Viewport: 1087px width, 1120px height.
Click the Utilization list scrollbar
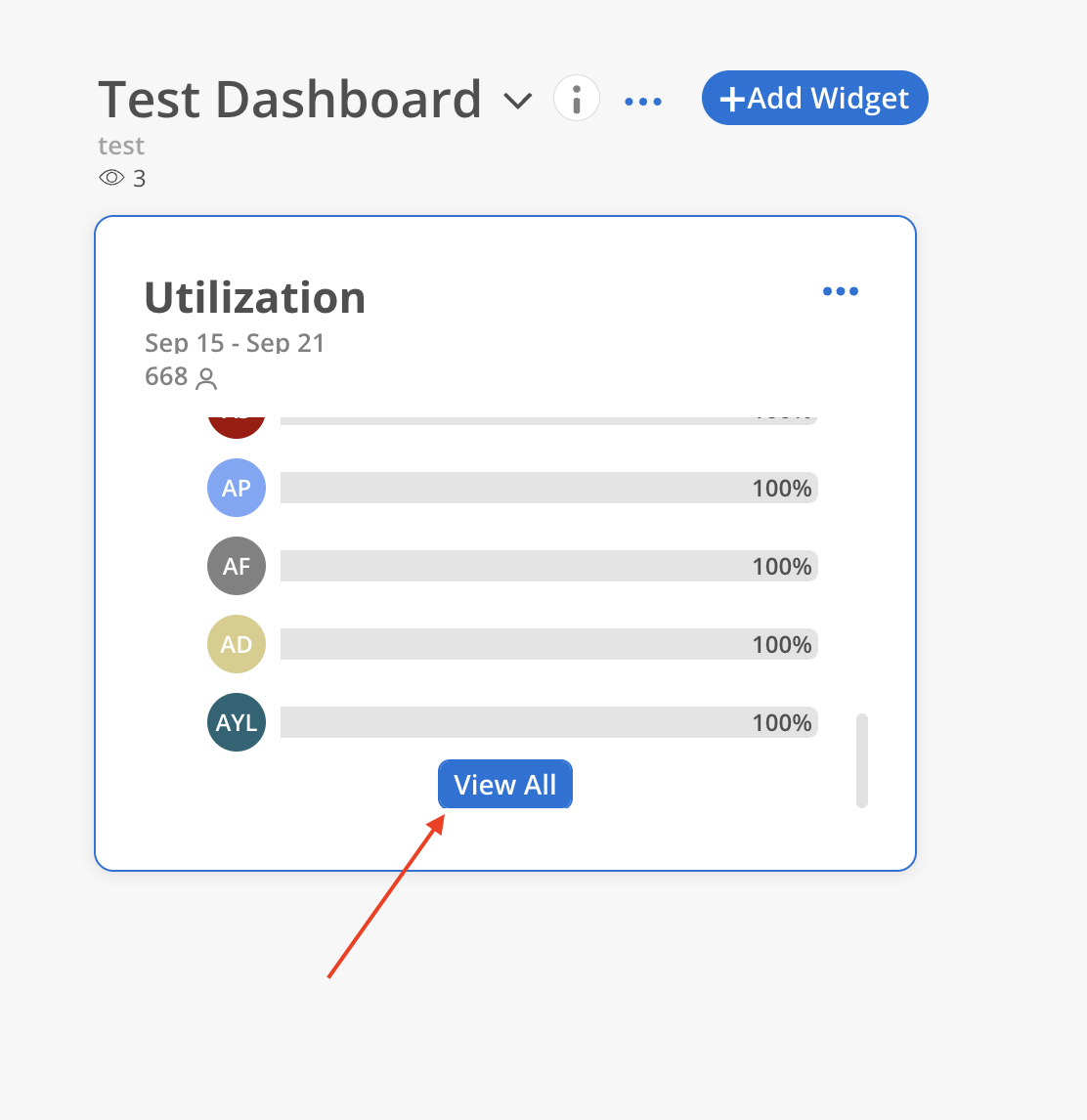pos(861,760)
